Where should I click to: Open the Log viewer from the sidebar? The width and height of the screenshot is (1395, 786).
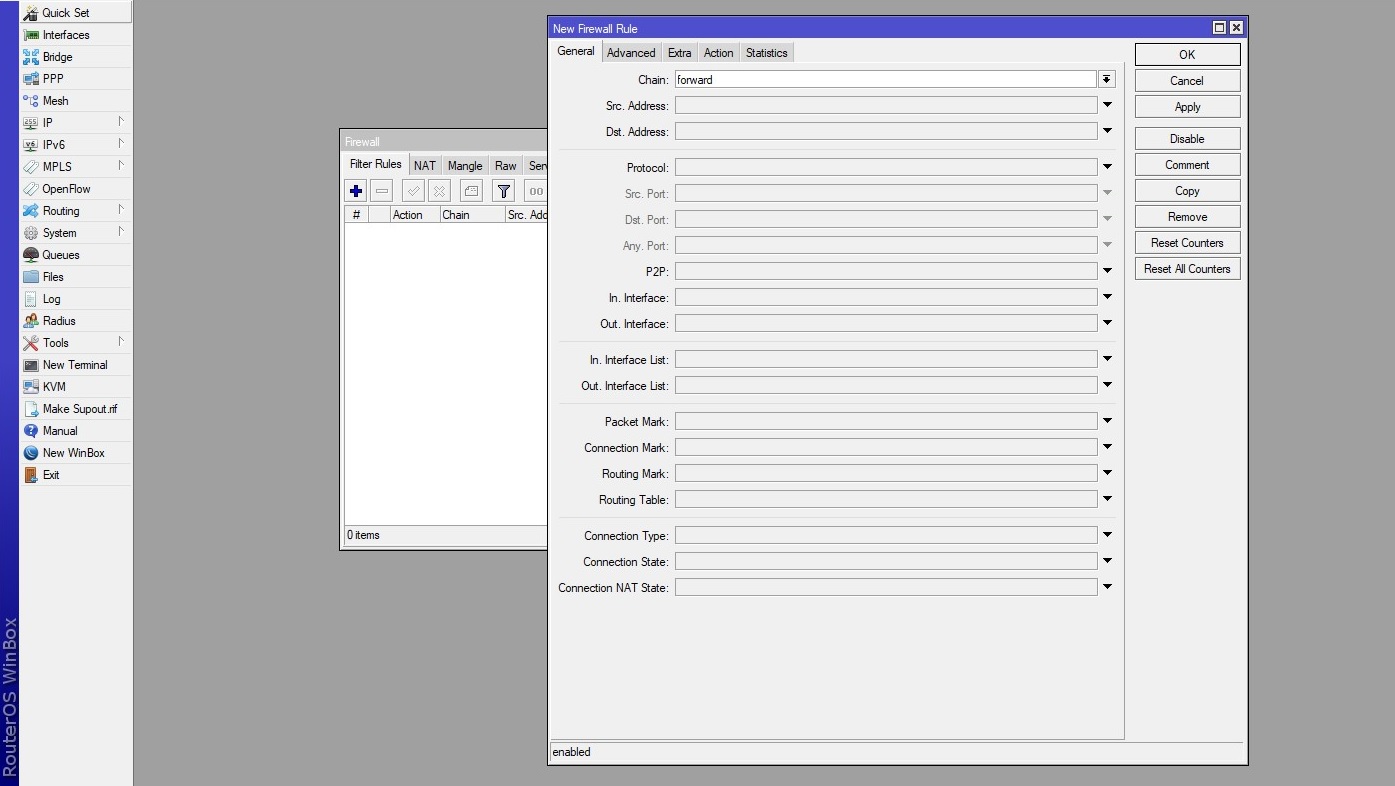[50, 298]
